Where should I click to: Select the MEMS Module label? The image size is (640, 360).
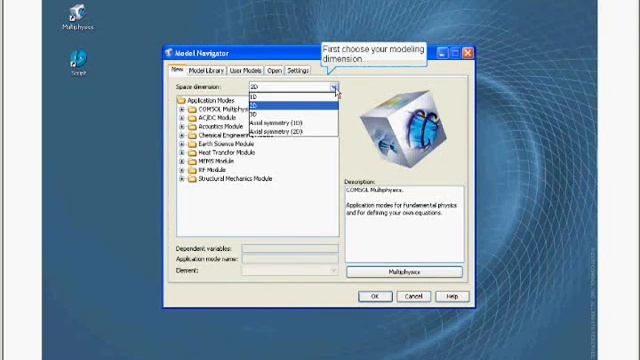click(x=216, y=161)
